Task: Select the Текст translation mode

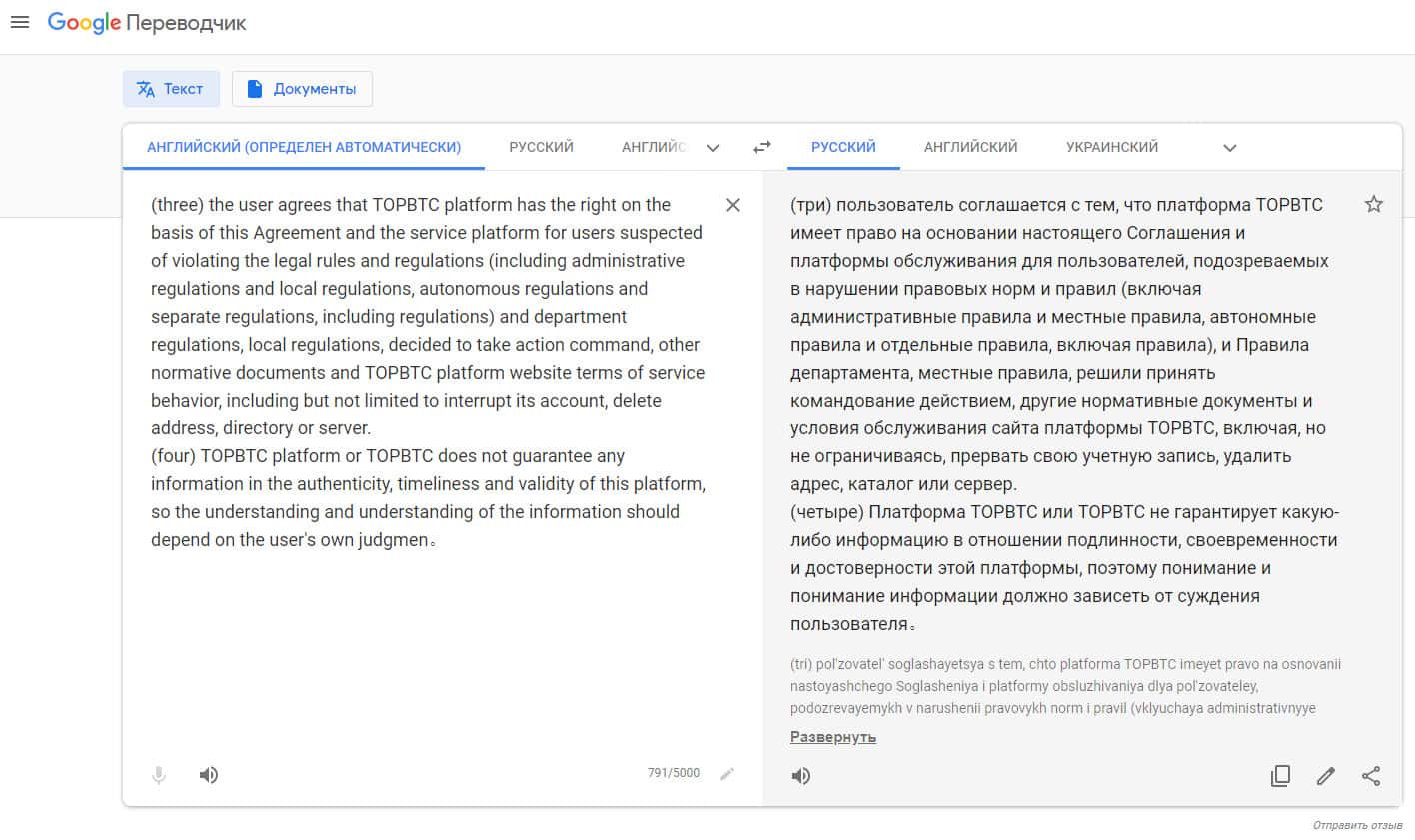Action: pyautogui.click(x=171, y=89)
